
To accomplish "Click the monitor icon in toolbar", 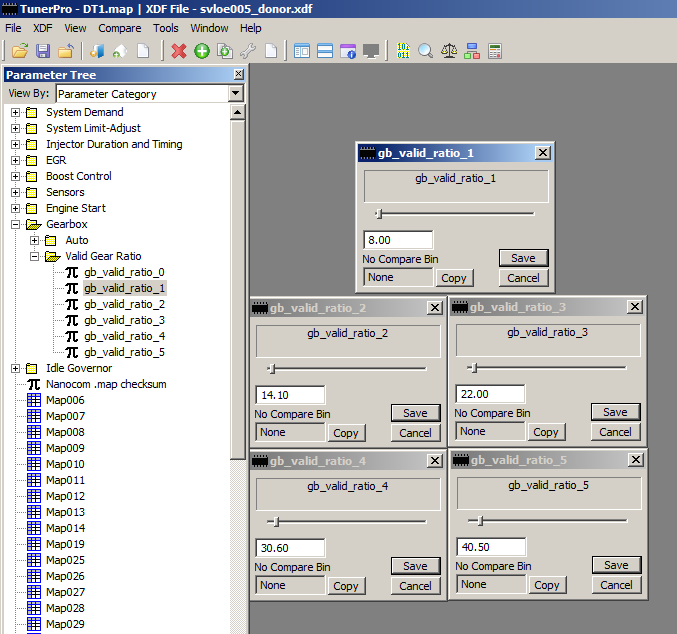I will (x=371, y=51).
